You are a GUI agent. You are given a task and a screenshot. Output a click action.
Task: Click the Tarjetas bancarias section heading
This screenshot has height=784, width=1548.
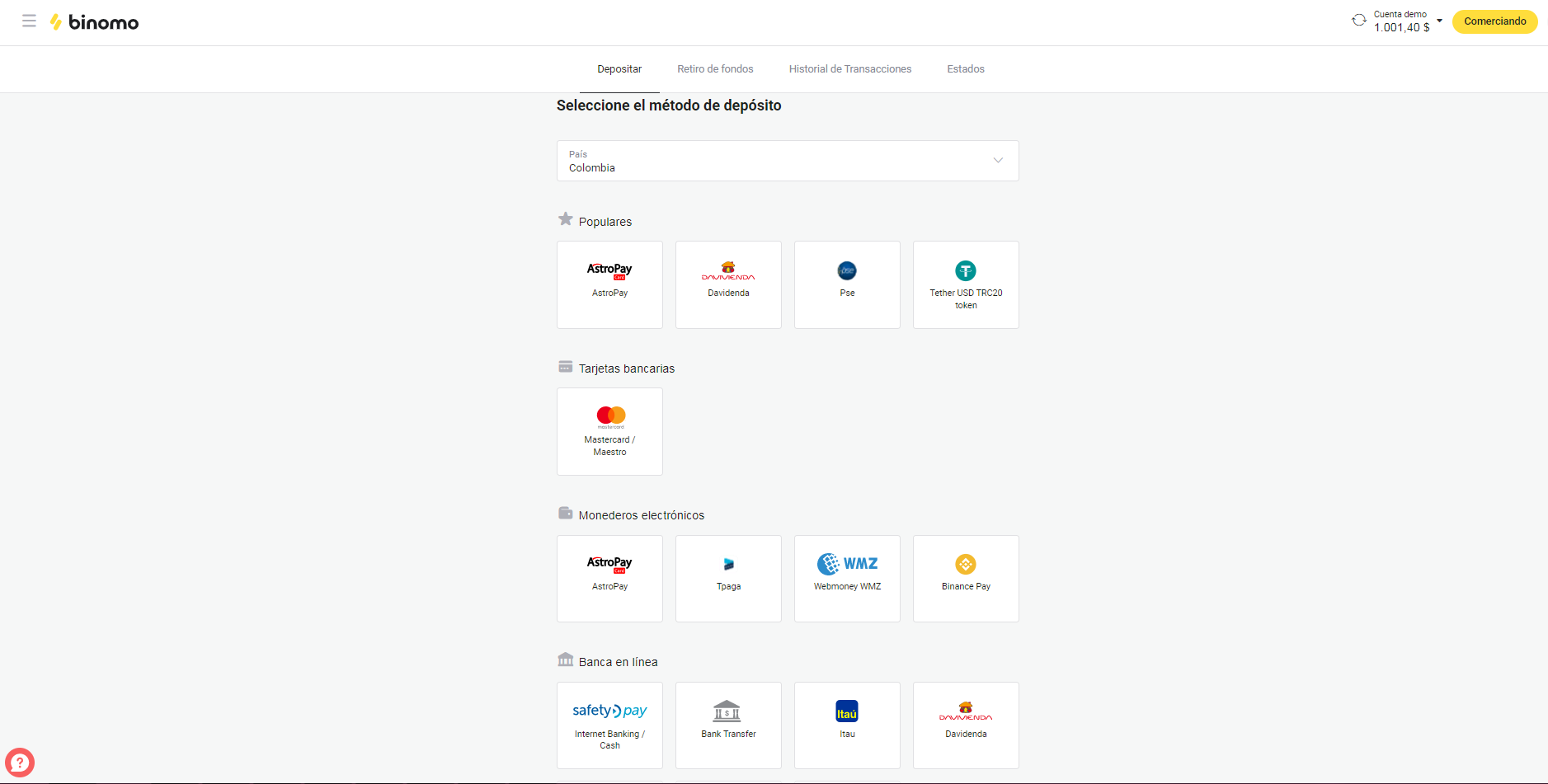[627, 369]
